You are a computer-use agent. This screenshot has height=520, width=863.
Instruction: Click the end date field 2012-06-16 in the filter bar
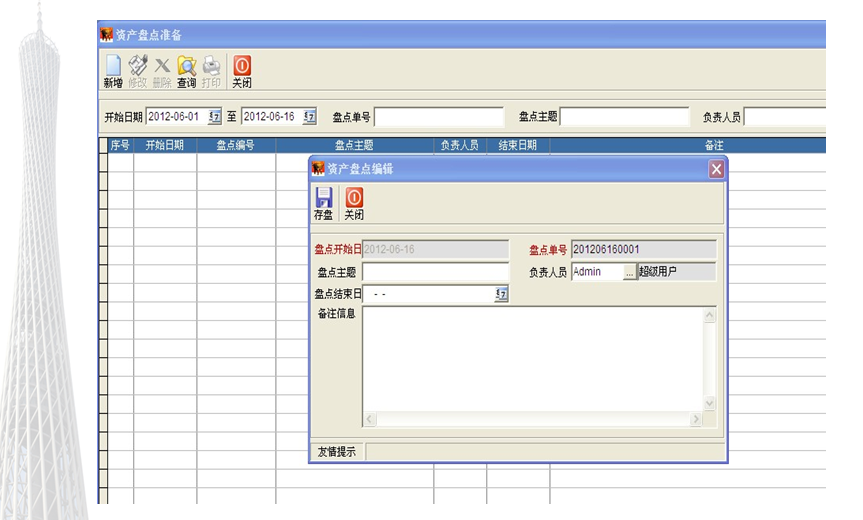(272, 117)
